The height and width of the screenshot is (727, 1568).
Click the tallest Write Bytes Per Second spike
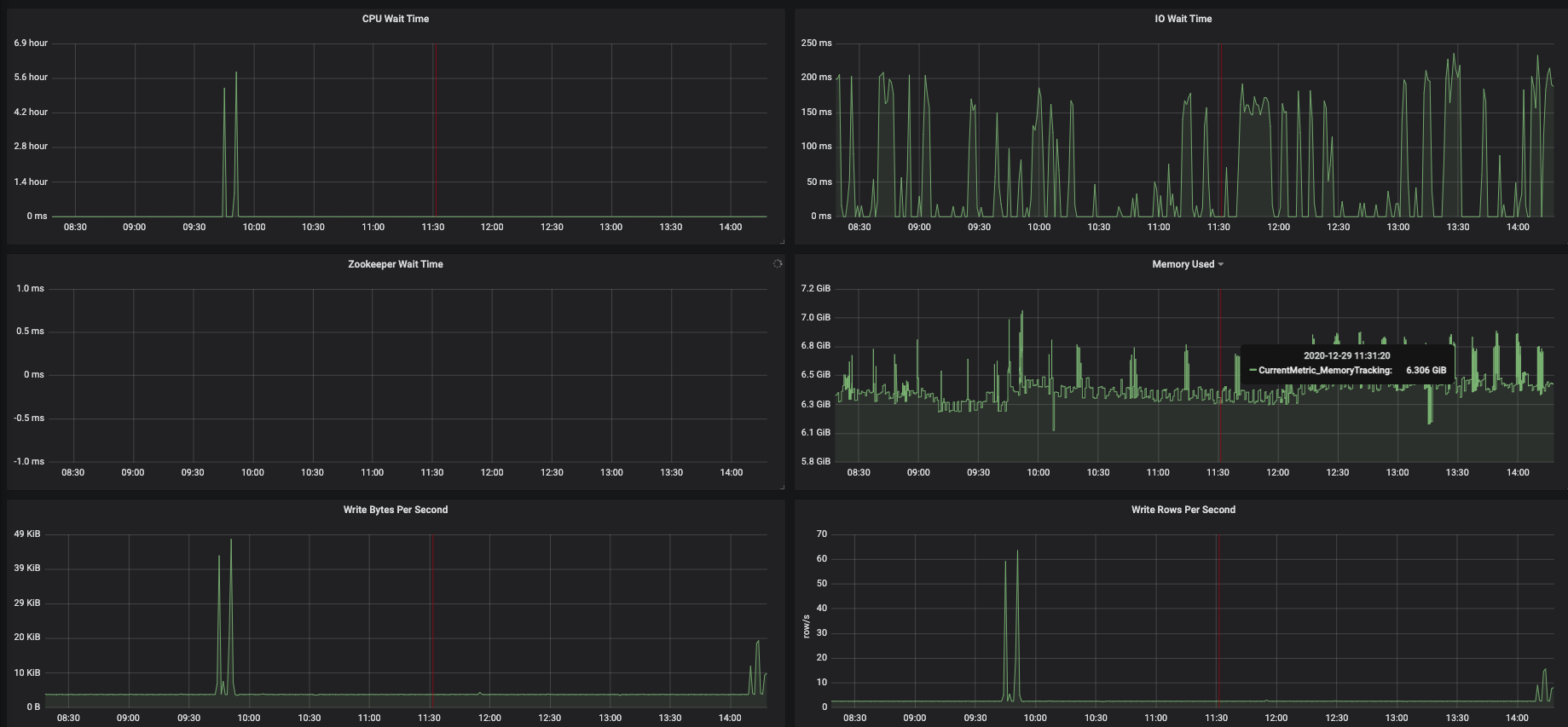[x=231, y=540]
